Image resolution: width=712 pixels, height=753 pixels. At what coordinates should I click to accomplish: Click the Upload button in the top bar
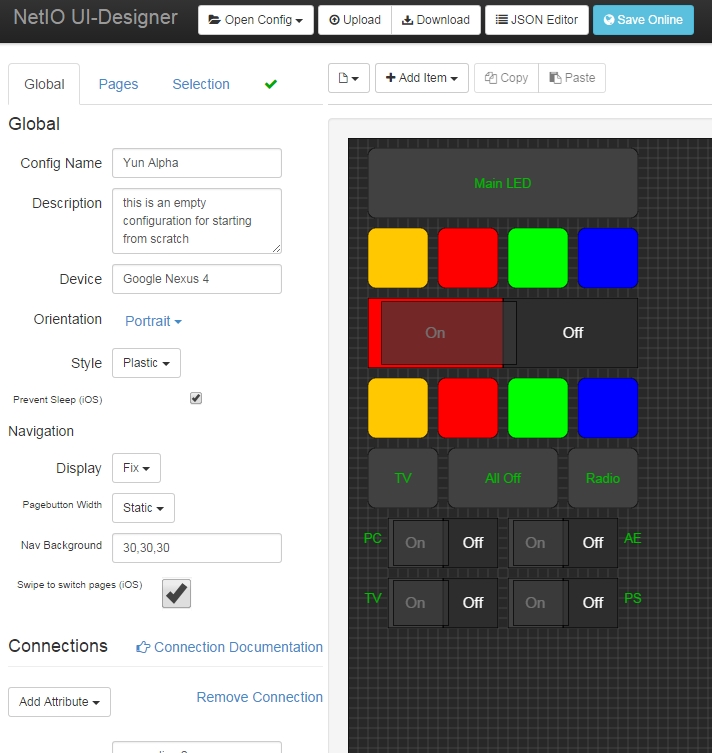tap(355, 20)
